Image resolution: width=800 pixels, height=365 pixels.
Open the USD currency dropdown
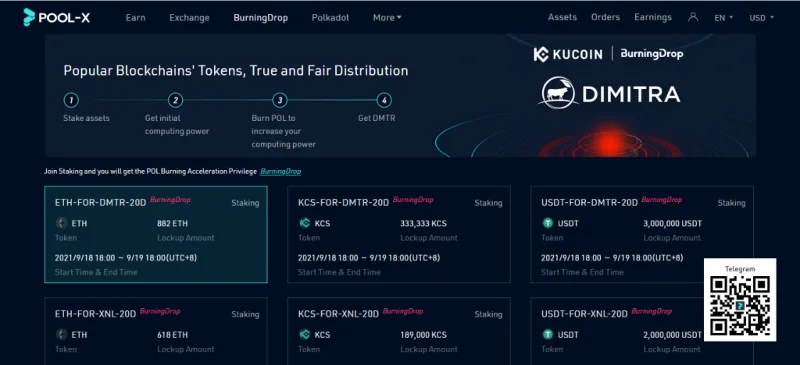pyautogui.click(x=761, y=18)
